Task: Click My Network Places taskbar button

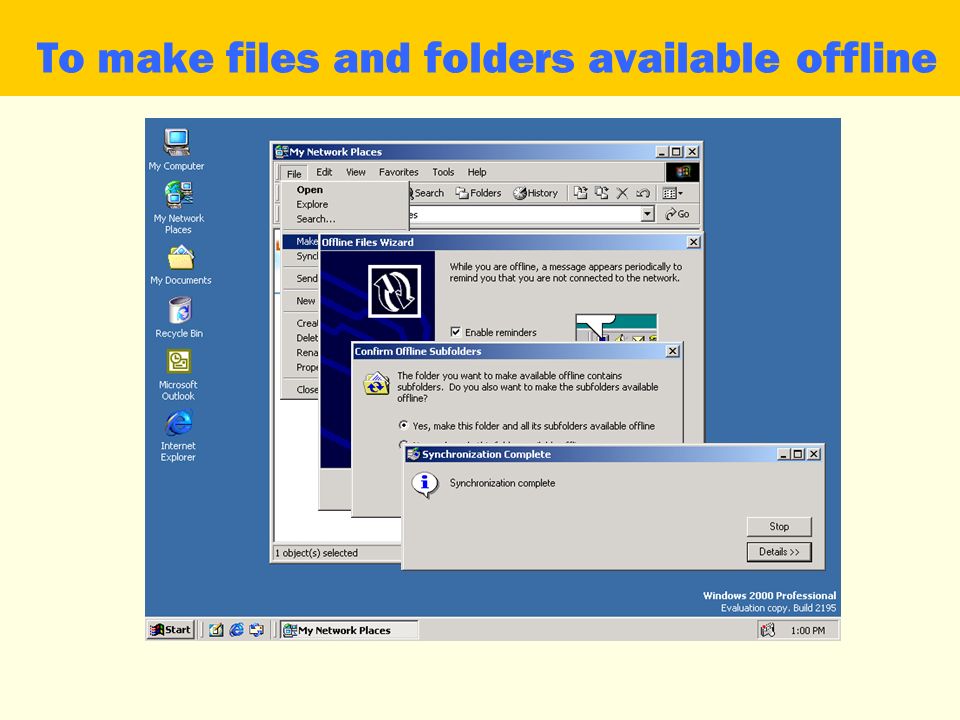Action: [x=349, y=630]
